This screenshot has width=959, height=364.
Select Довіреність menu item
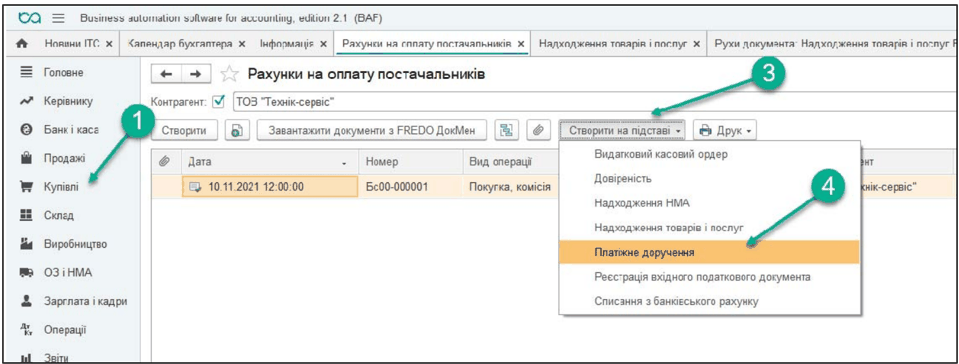[709, 179]
